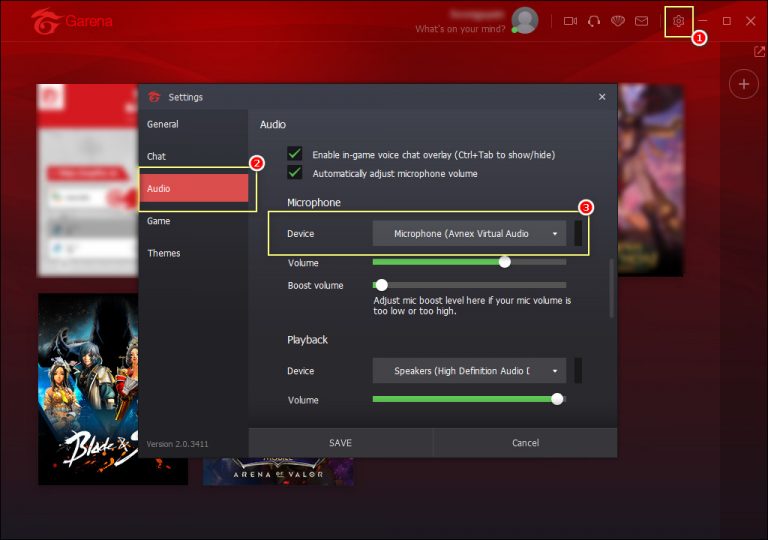This screenshot has width=768, height=540.
Task: Open the settings gear icon in Garena header
Action: 678,21
